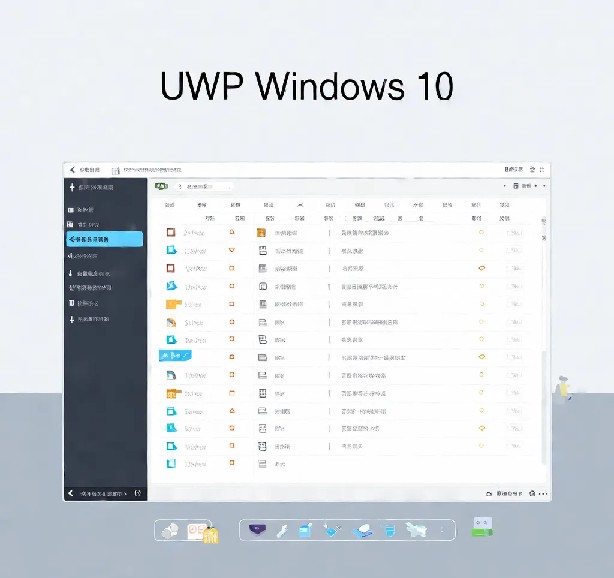Click the small icon beside the sidebar footer label

[137, 493]
